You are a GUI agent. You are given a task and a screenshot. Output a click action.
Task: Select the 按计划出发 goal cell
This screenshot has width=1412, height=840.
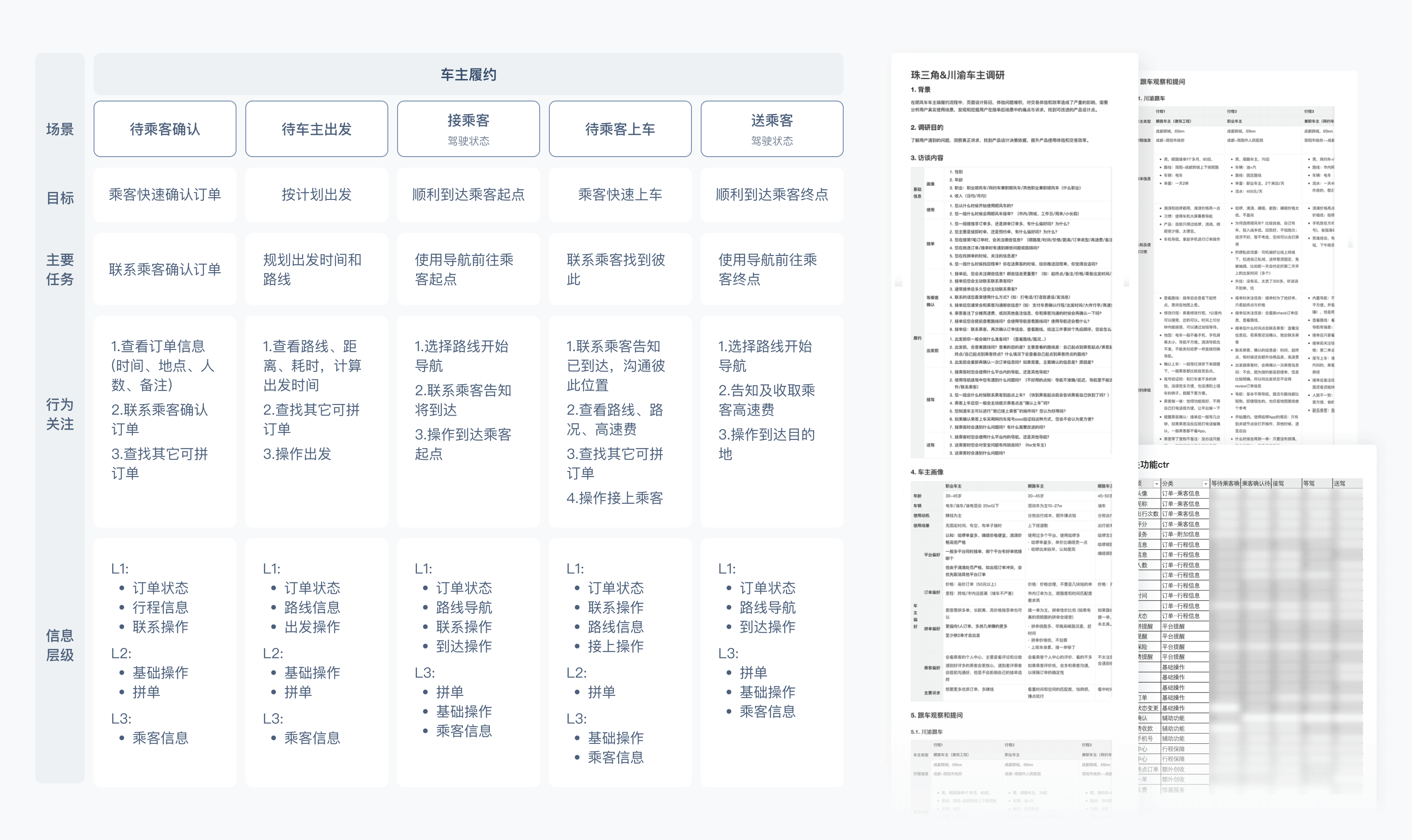pyautogui.click(x=316, y=195)
